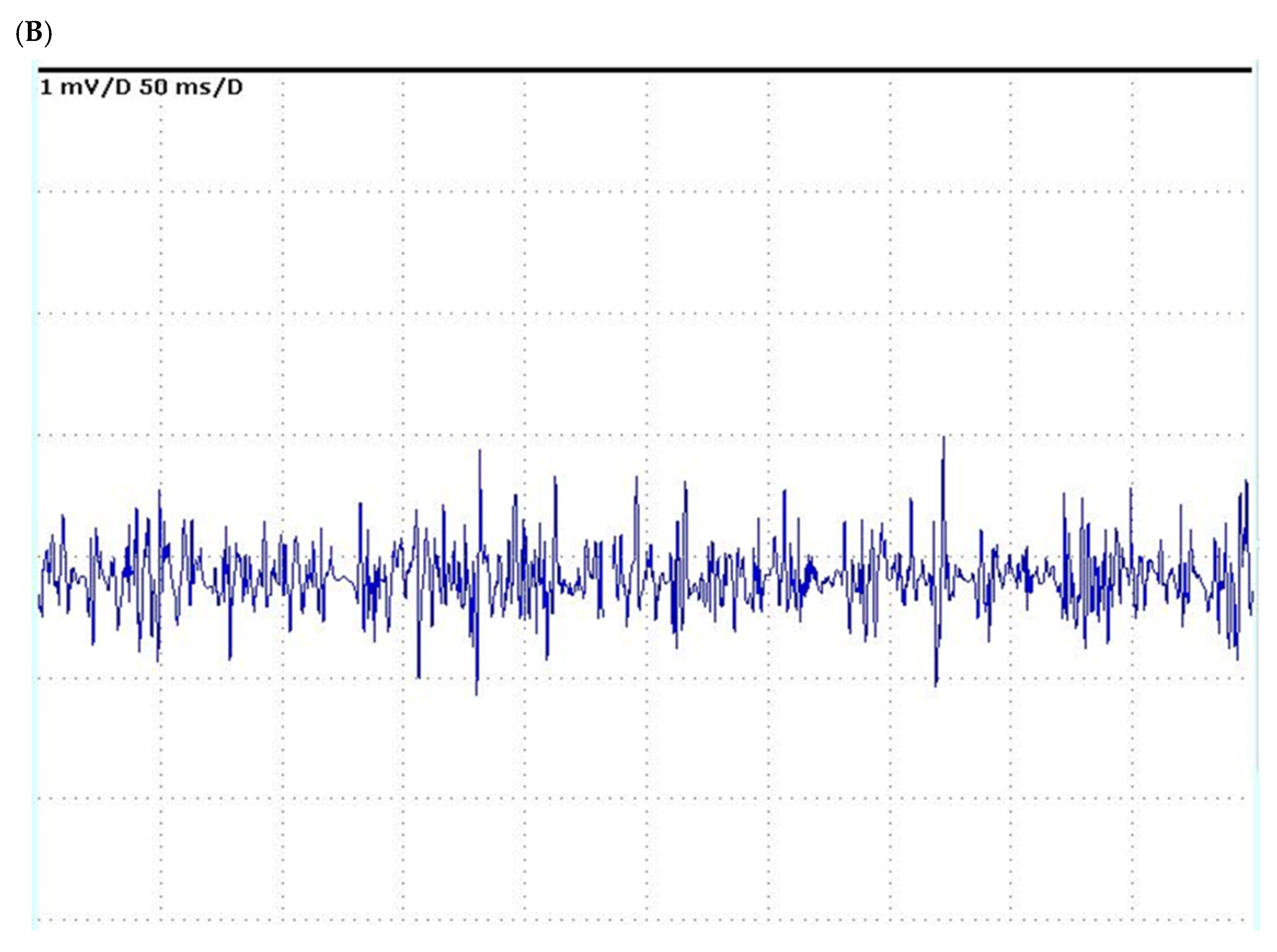Click the 50 ms/D time scale text

point(191,88)
